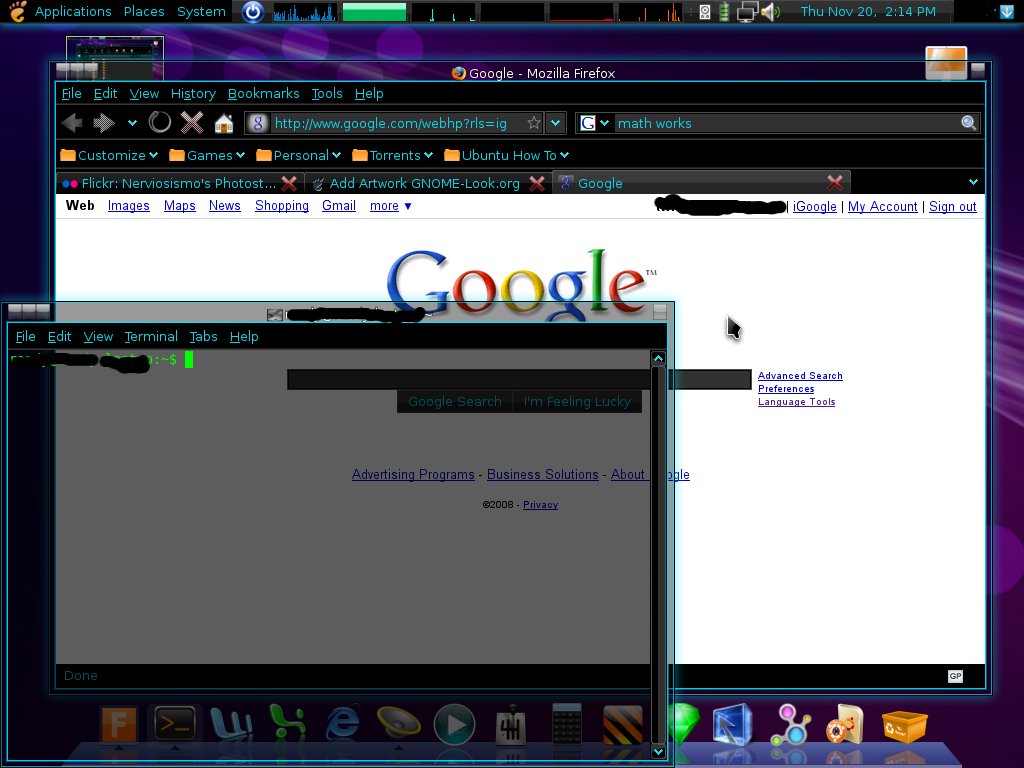Screen dimensions: 1024x768
Task: Open Places menu in top panel
Action: click(144, 11)
